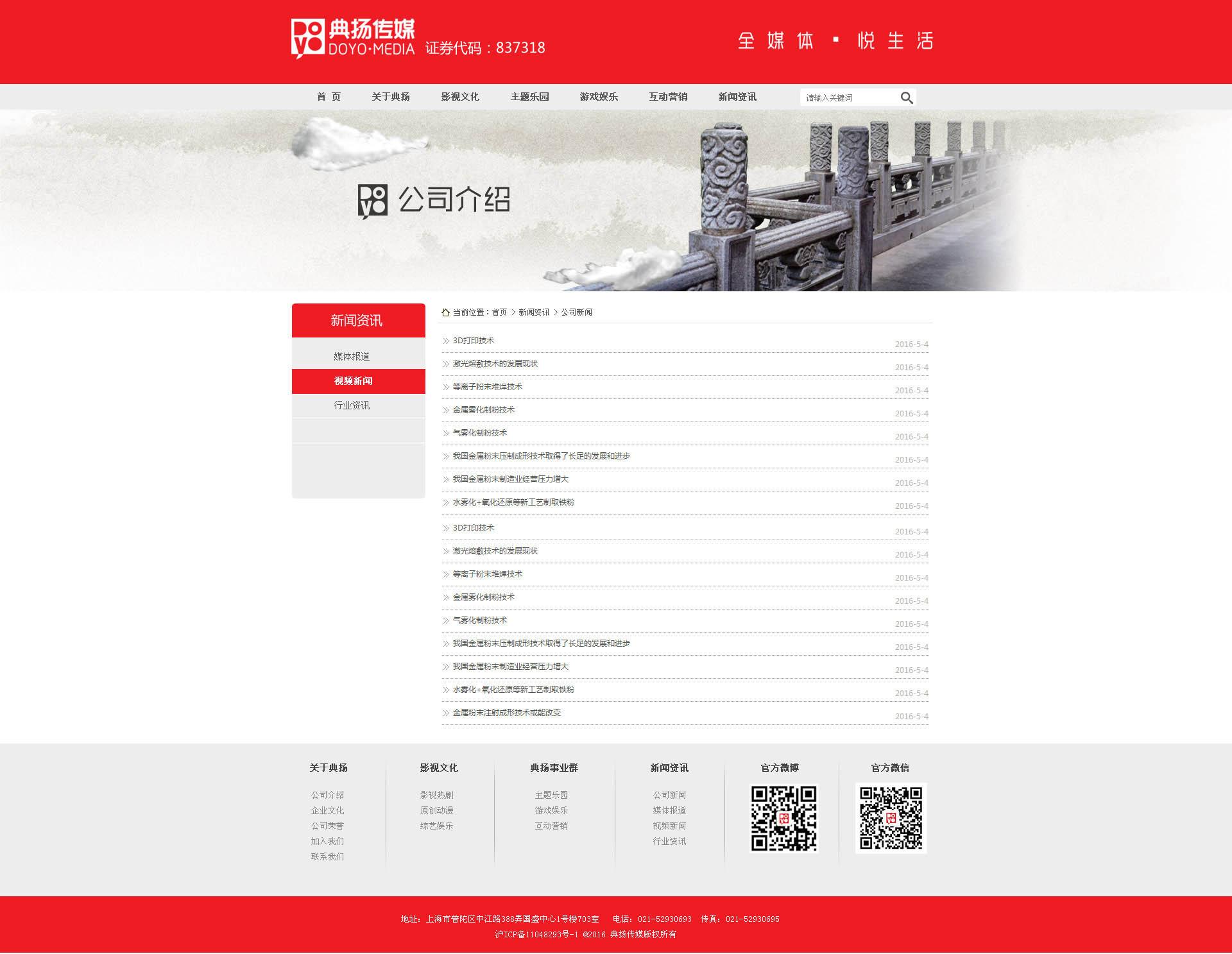1232x954 pixels.
Task: Open the 主题乐园 navigation menu
Action: click(x=529, y=97)
